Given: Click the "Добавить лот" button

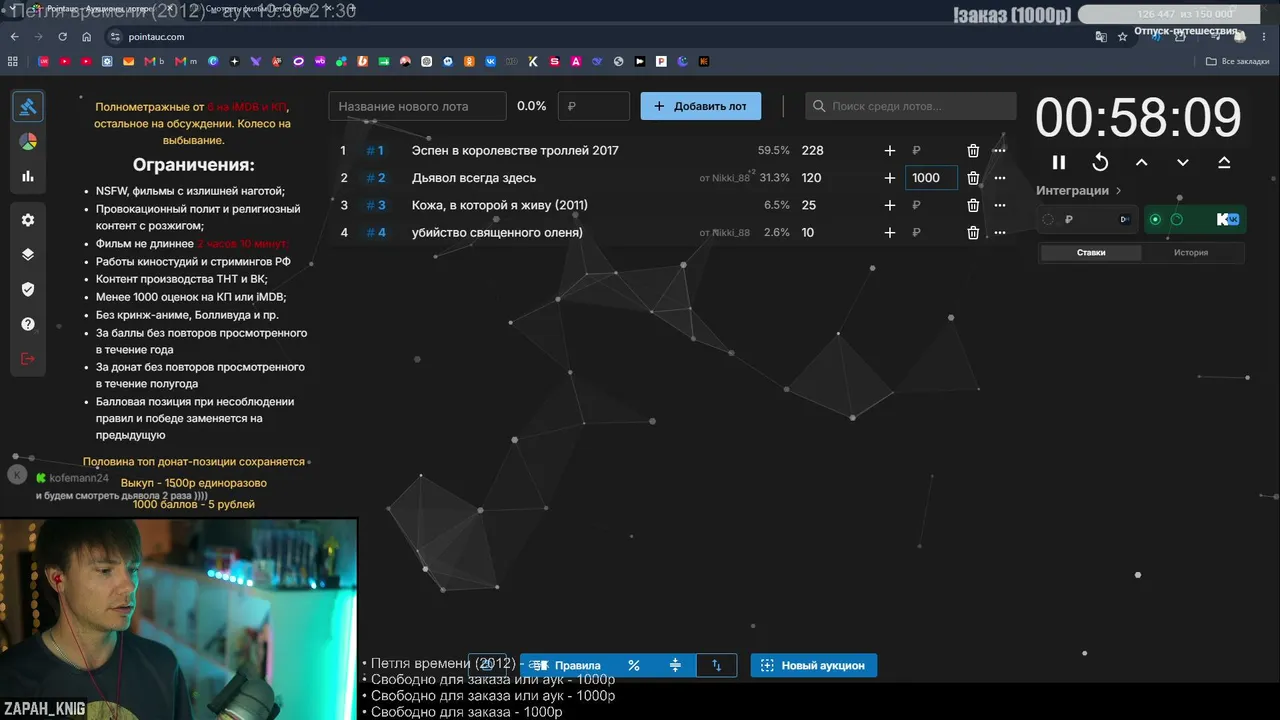Looking at the screenshot, I should 701,106.
